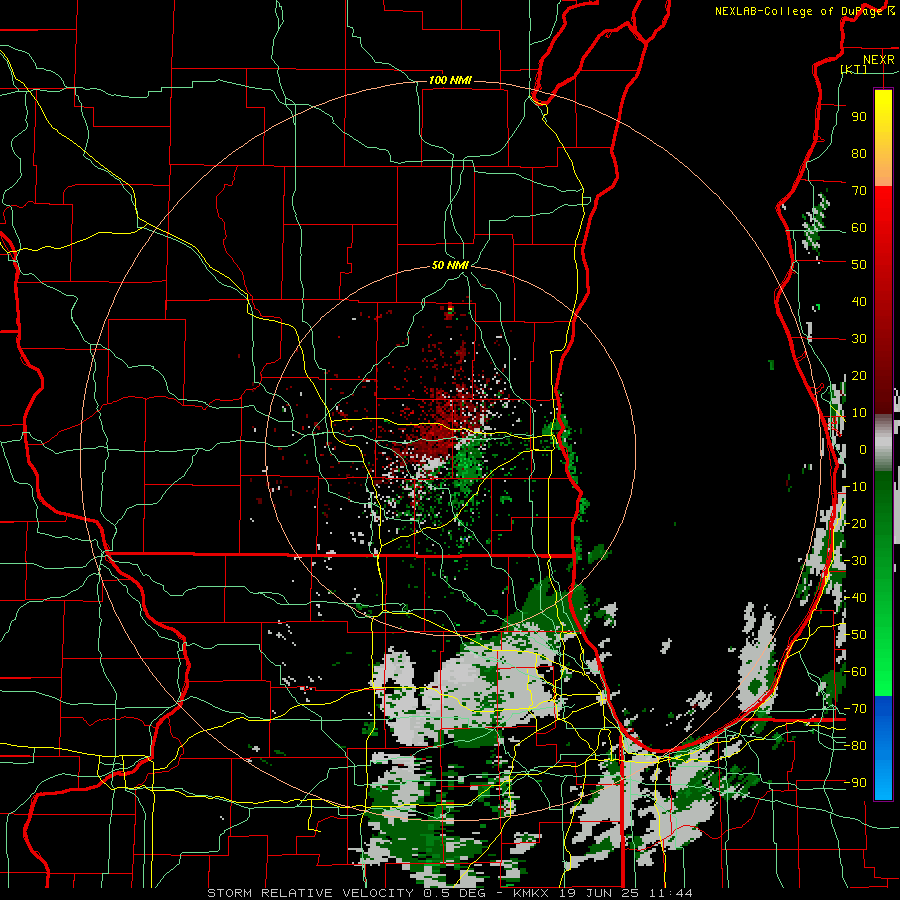
Task: Click the KMKX radar site identifier
Action: (x=533, y=893)
